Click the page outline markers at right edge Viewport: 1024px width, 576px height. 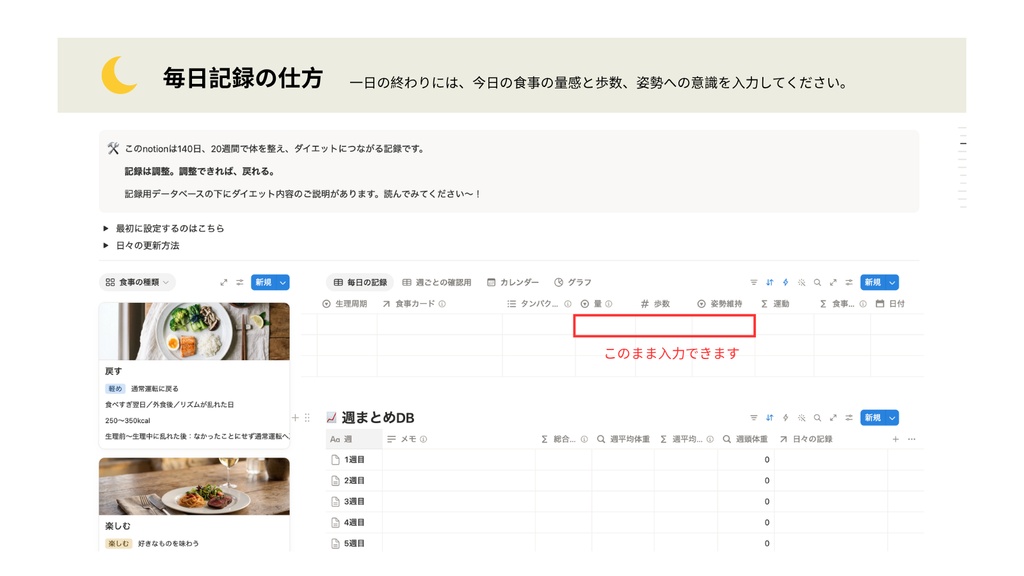pyautogui.click(x=963, y=167)
